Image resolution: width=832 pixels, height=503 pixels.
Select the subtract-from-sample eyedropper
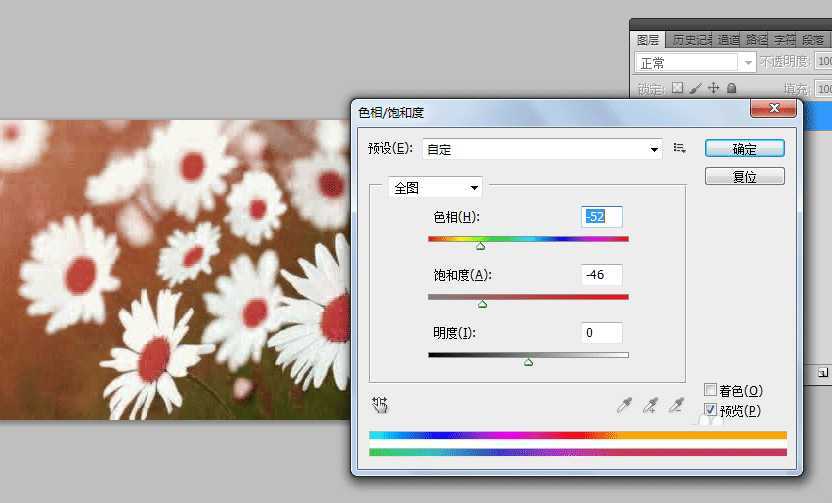tap(677, 404)
